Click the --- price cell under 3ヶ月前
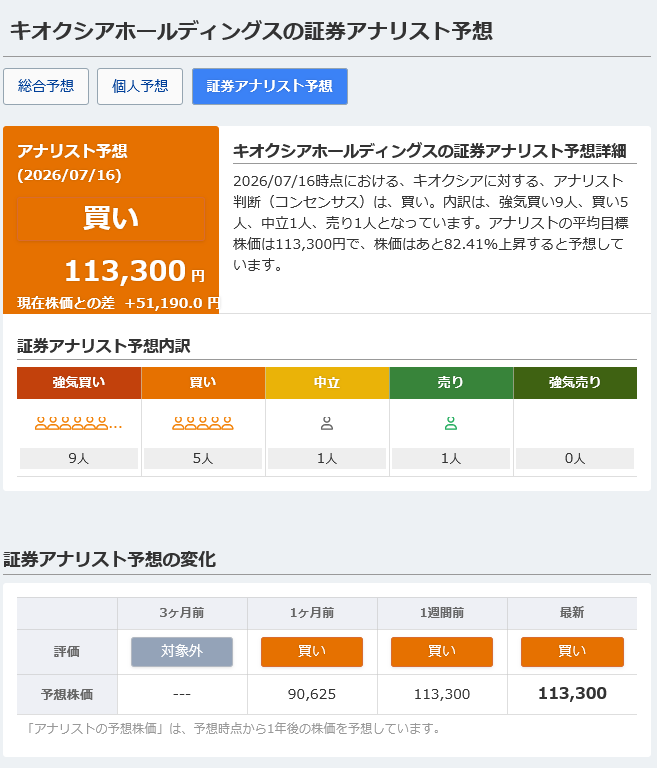This screenshot has height=768, width=657. (182, 694)
